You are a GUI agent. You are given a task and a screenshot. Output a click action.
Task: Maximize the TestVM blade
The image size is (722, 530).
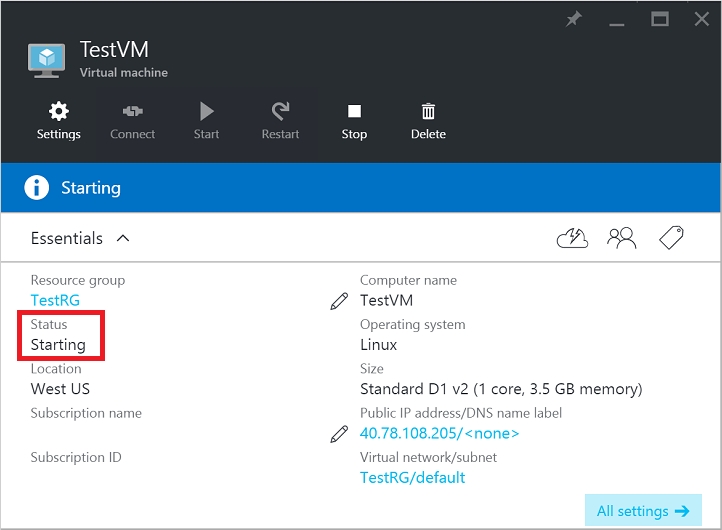tap(659, 20)
